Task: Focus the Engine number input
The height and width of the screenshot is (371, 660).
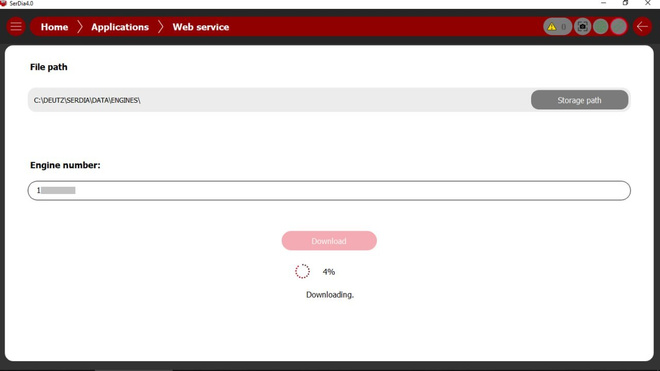Action: click(x=329, y=190)
